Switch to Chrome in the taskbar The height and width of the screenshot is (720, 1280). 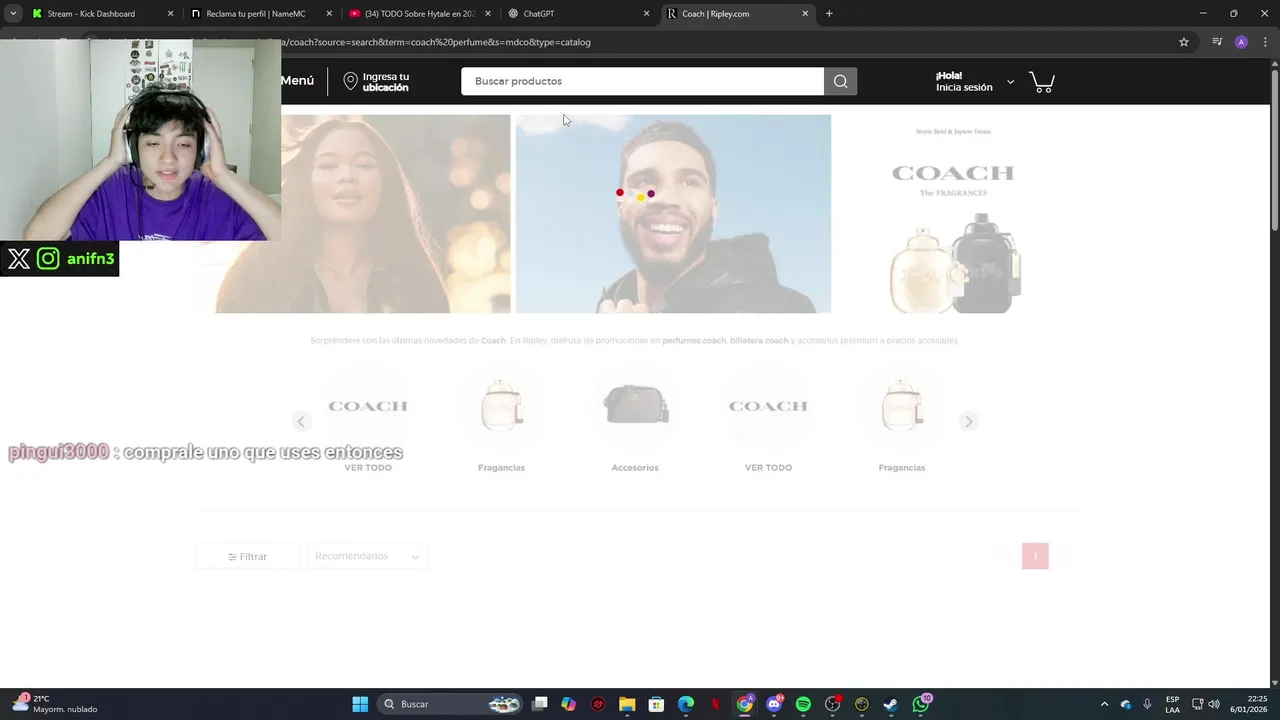745,704
